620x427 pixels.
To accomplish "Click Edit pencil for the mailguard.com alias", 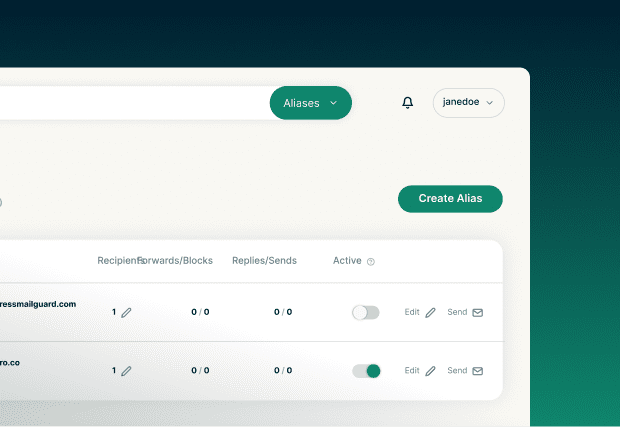I will 430,313.
